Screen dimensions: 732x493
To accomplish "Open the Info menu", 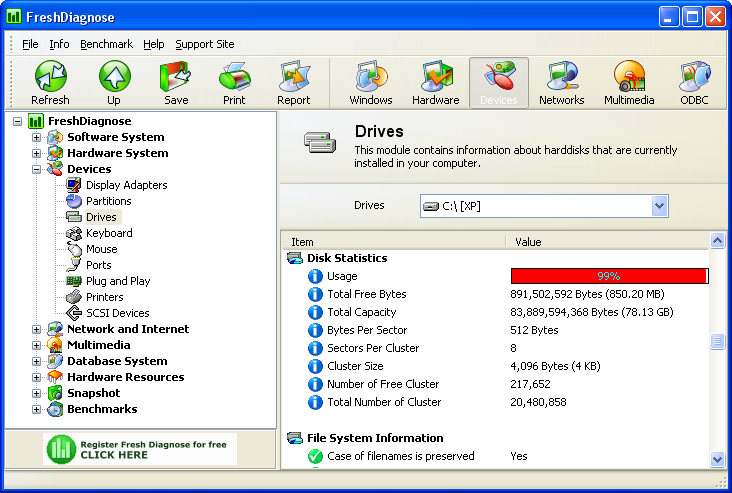I will click(x=59, y=44).
